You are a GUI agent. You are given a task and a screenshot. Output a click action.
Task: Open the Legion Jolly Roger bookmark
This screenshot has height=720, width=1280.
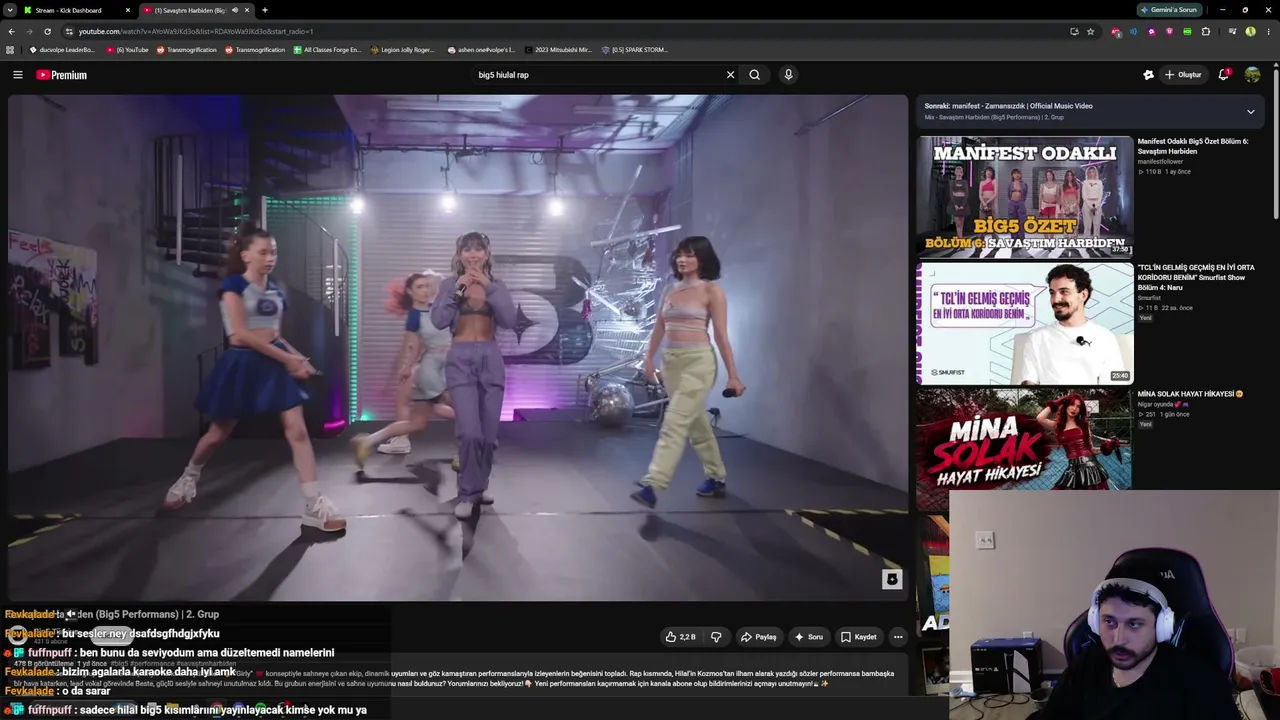tap(403, 49)
